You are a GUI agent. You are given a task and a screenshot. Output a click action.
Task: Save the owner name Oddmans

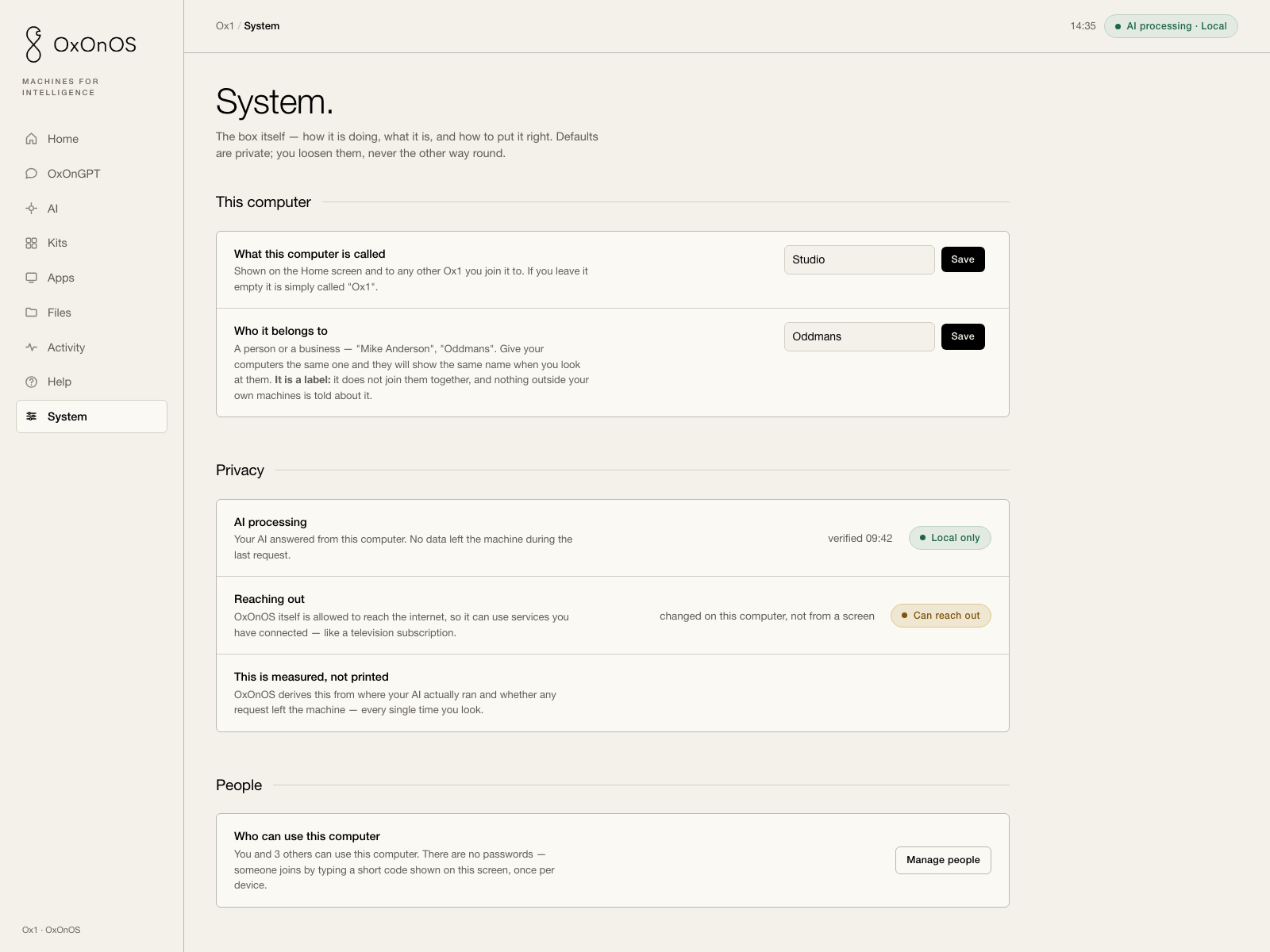pos(963,336)
